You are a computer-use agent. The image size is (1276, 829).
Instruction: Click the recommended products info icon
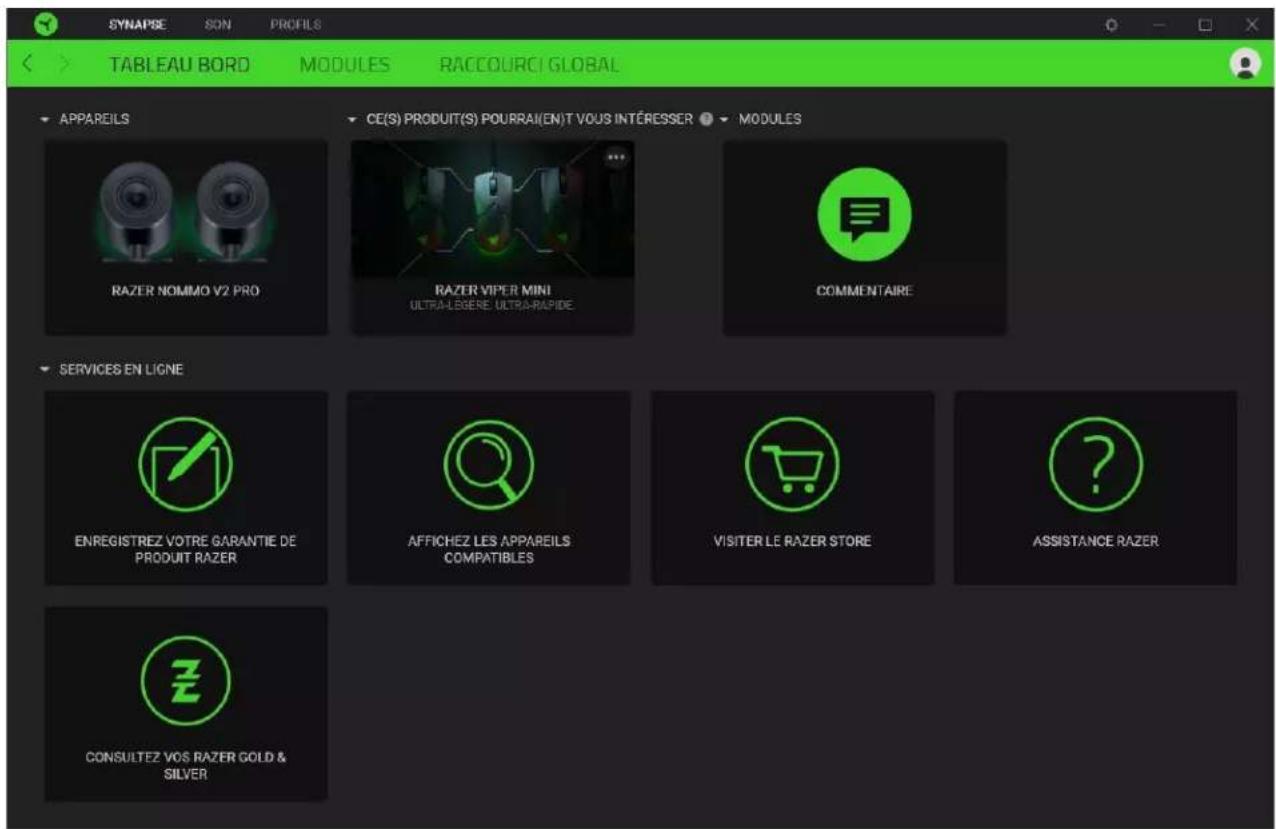click(706, 119)
